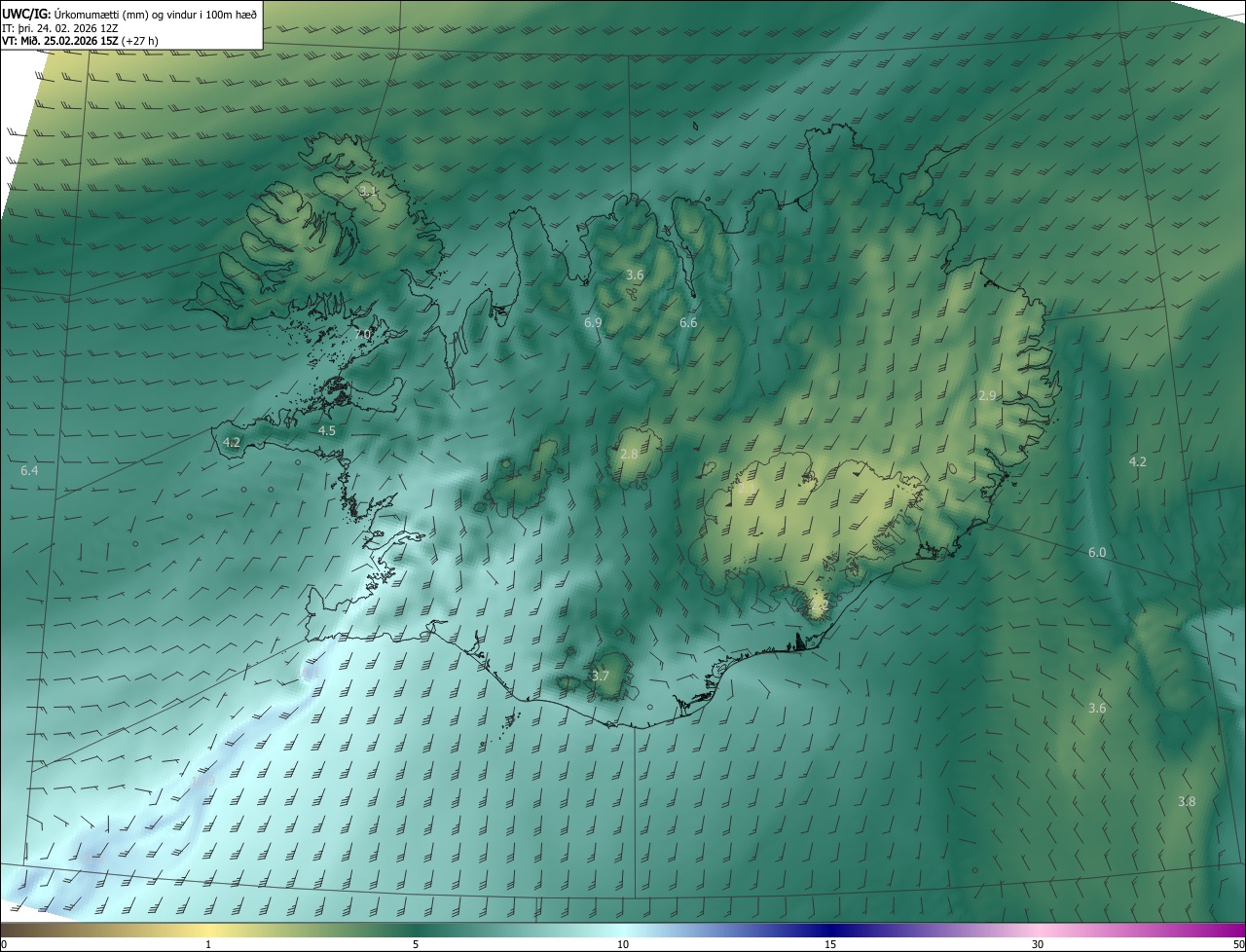Click the 3.1 value over the Westfjords
Screen dimensions: 1246x952
[368, 191]
